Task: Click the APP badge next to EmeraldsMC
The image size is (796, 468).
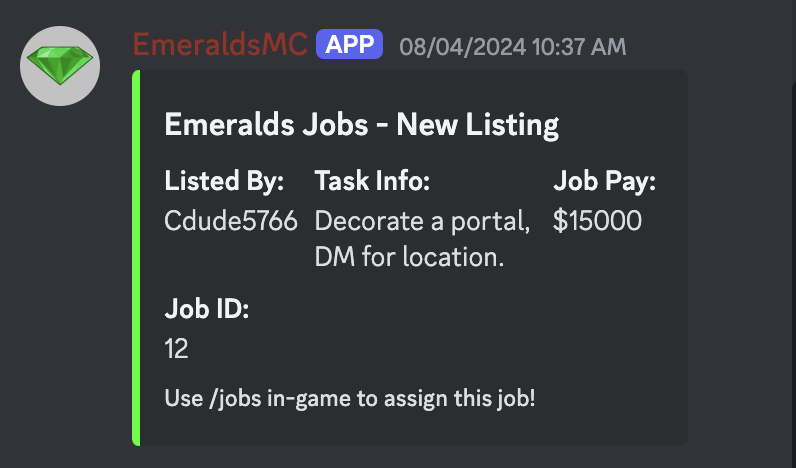Action: (x=349, y=45)
